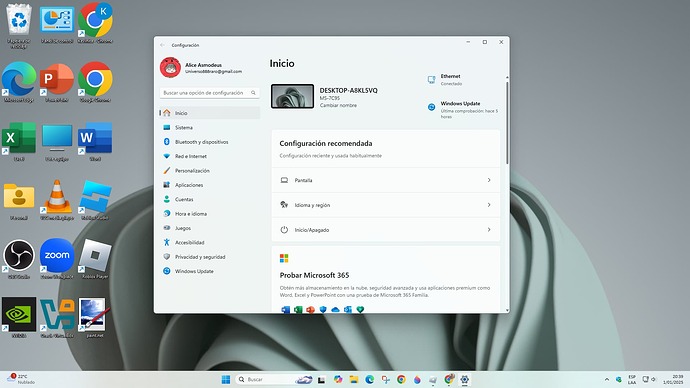Open File Explorer from the taskbar
Viewport: 690px width, 388px height.
[353, 379]
